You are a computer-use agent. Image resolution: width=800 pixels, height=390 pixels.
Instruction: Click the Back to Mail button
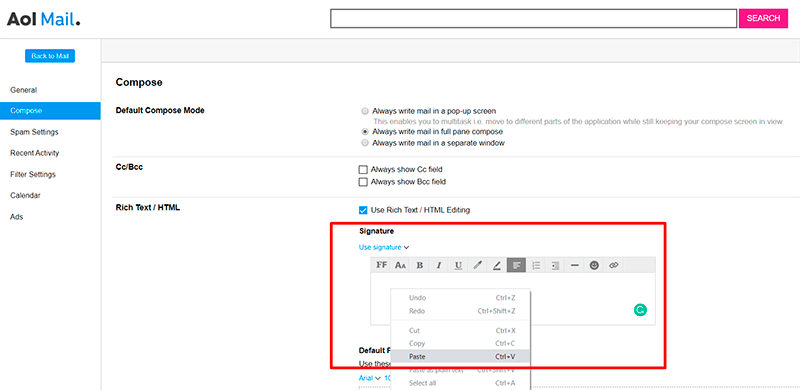pos(50,56)
